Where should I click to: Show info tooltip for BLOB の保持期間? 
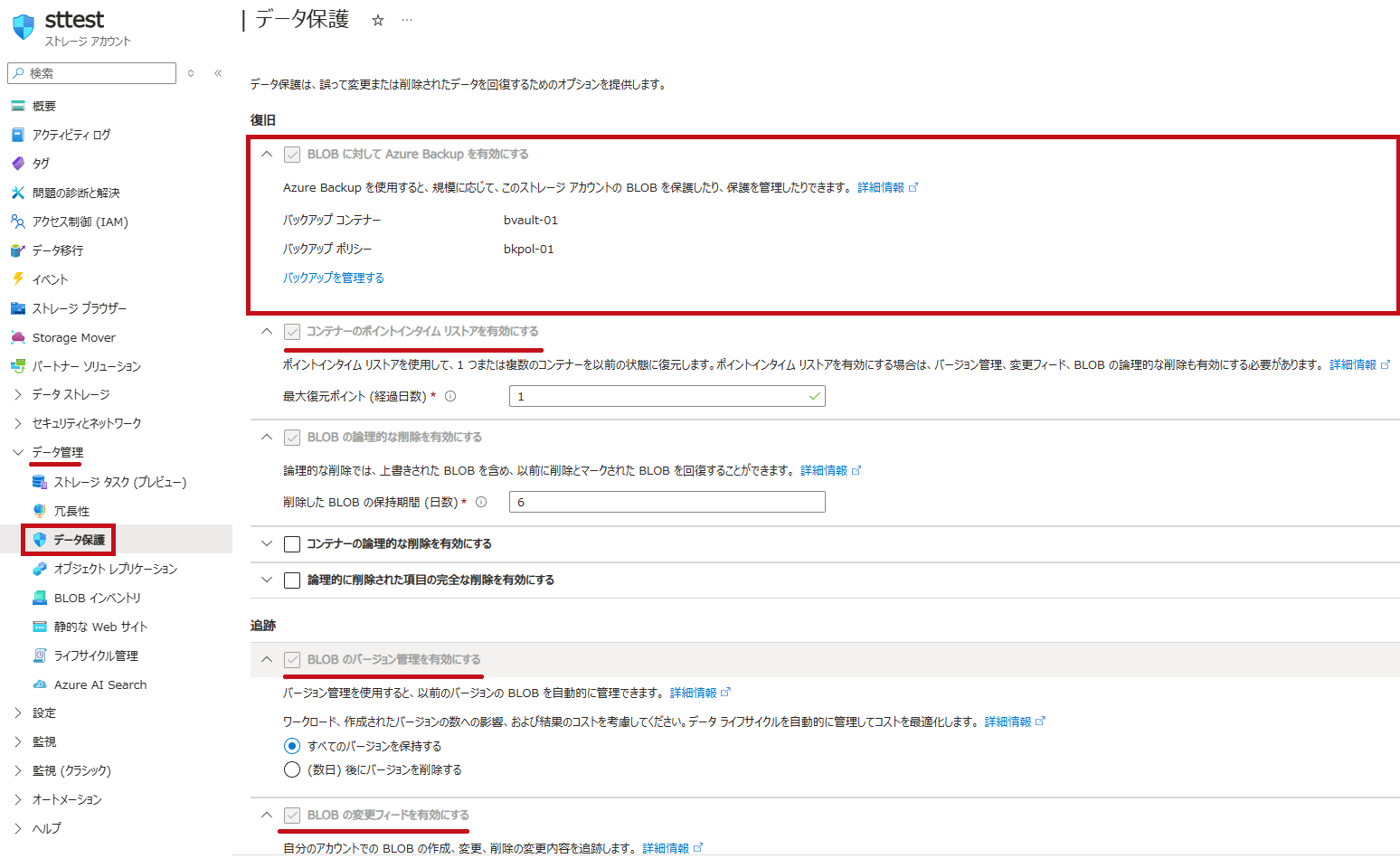[481, 502]
